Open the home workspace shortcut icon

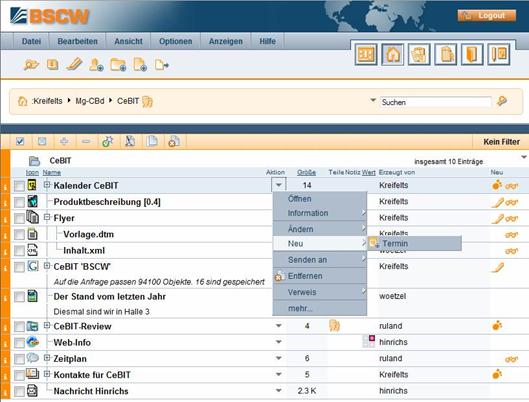[x=392, y=54]
